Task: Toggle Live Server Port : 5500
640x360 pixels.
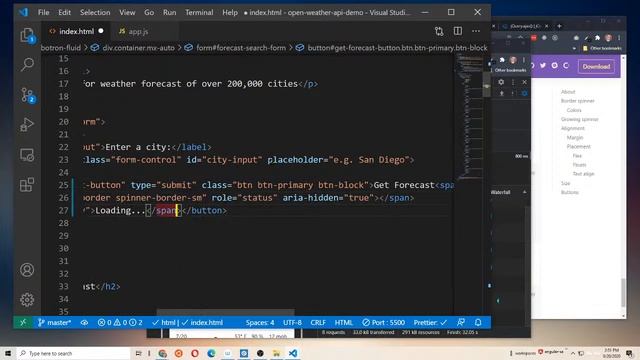Action: click(x=384, y=322)
